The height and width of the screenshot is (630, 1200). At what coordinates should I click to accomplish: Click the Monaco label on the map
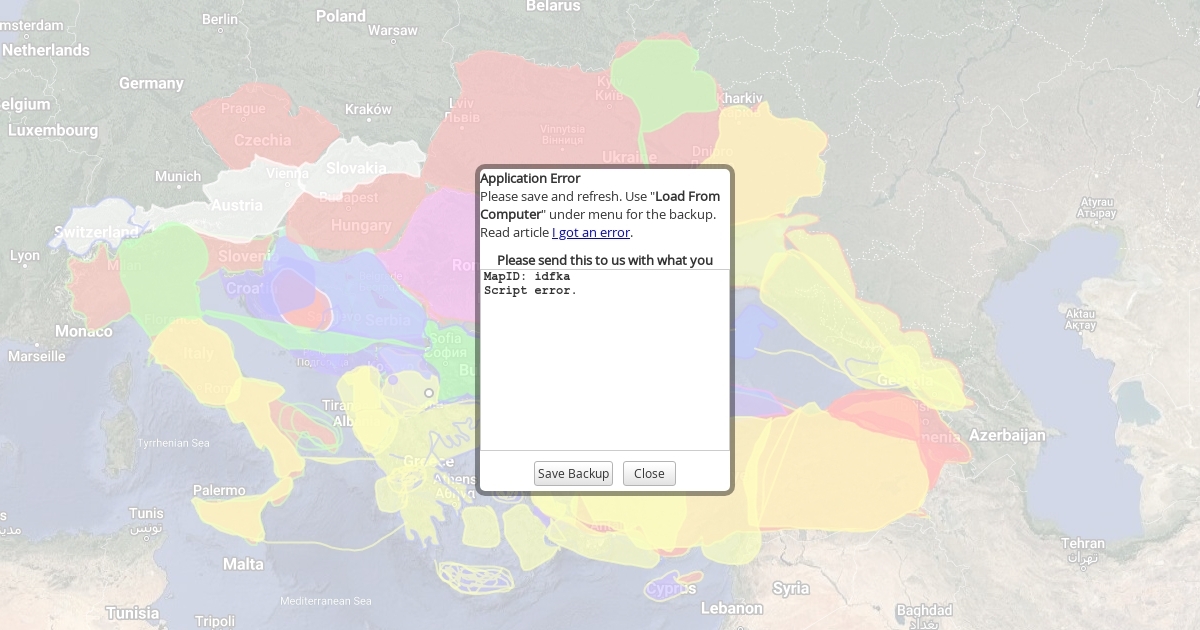(x=84, y=331)
